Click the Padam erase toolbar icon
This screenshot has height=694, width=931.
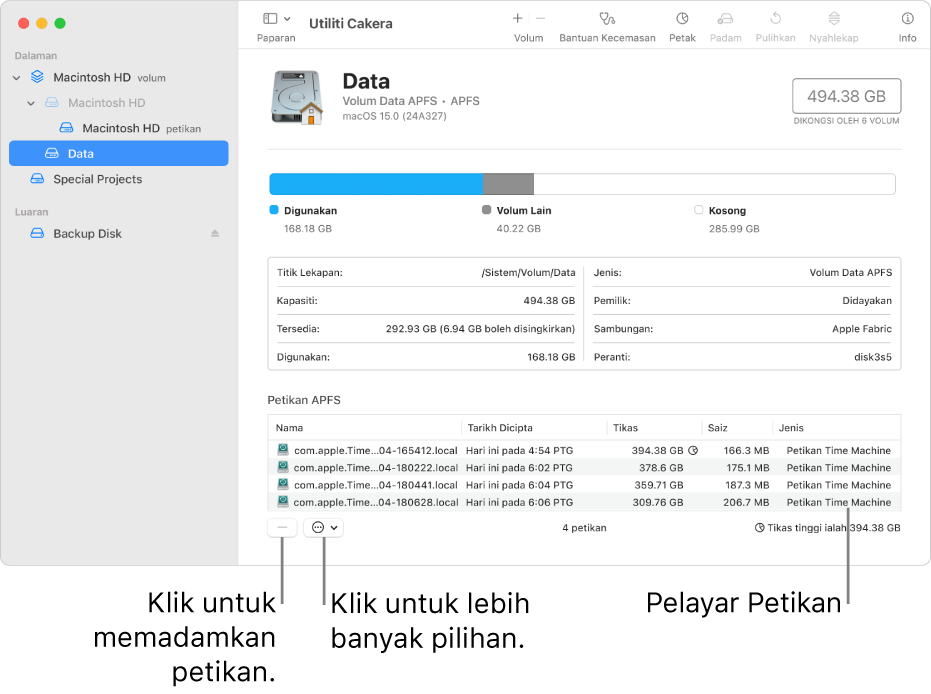click(725, 18)
